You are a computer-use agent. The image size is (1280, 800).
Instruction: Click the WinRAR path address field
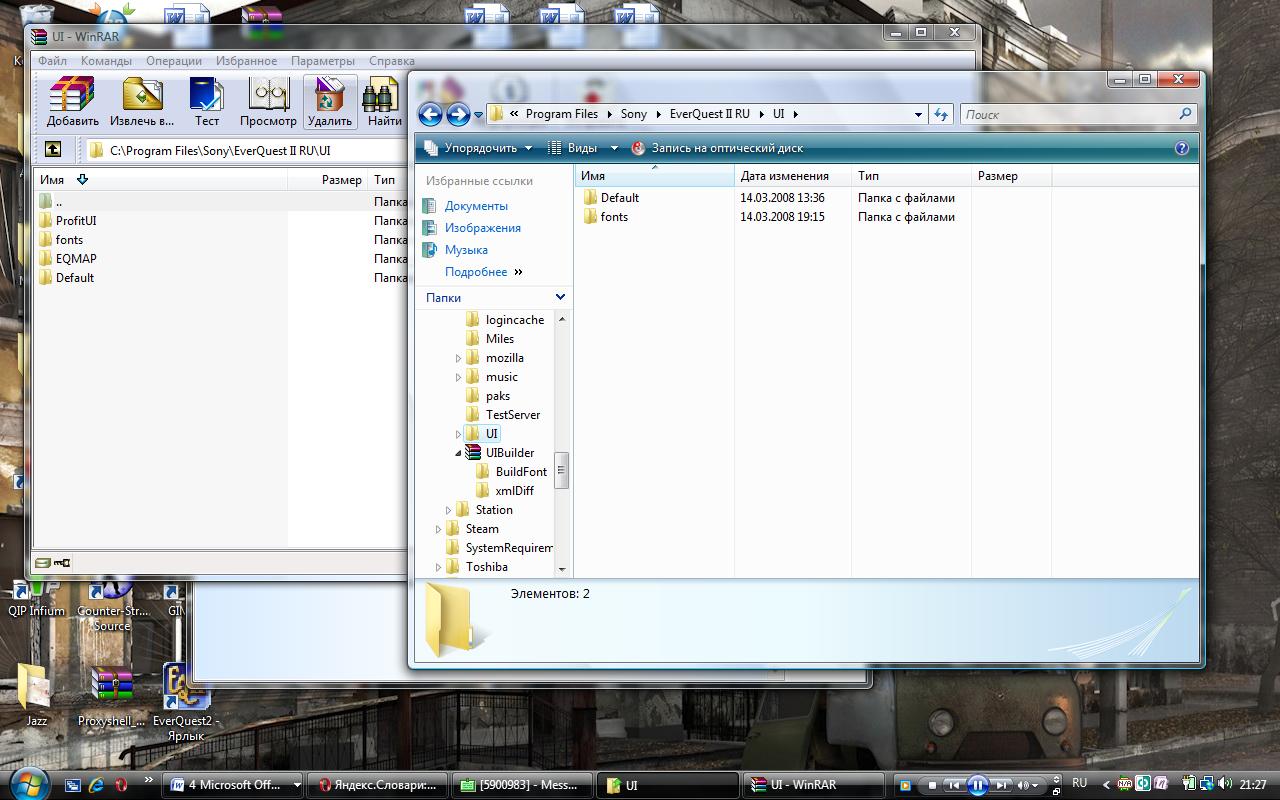click(x=245, y=150)
